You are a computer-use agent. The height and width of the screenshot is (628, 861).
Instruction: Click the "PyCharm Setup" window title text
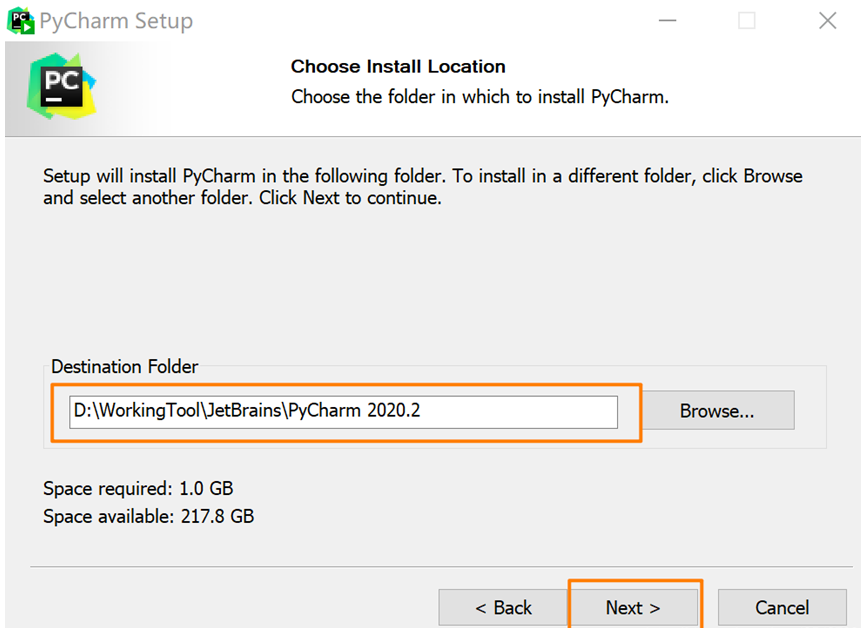(118, 21)
